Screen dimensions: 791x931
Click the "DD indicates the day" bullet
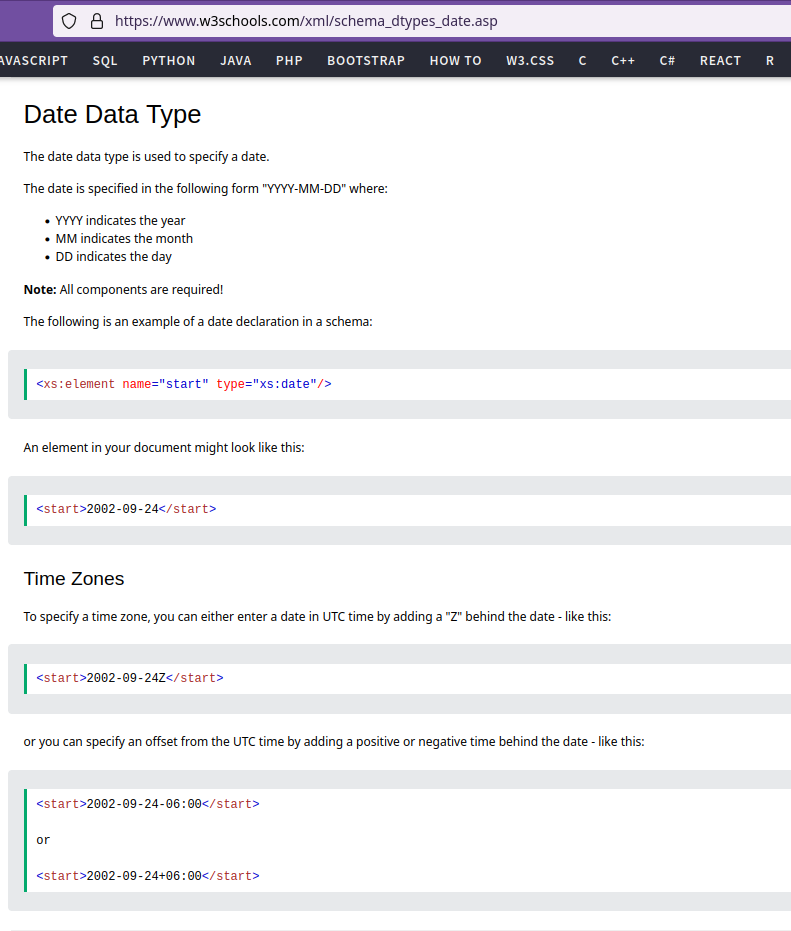pyautogui.click(x=113, y=256)
